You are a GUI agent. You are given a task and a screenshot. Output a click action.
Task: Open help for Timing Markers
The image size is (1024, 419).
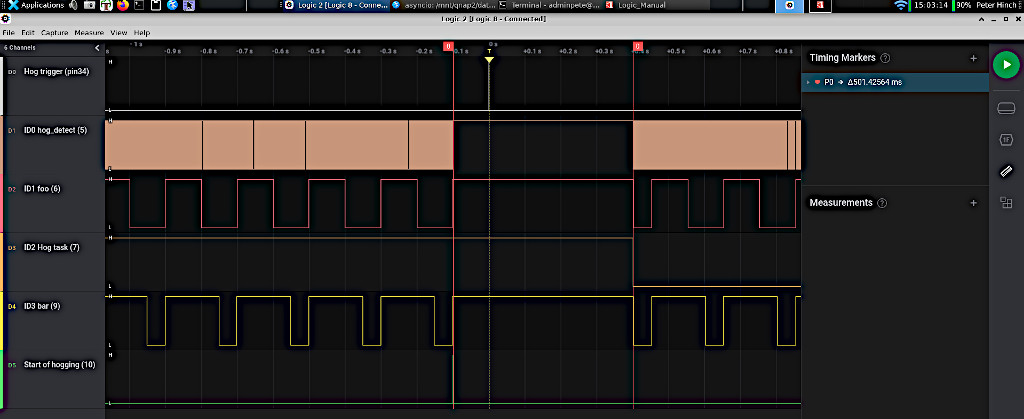(x=886, y=58)
